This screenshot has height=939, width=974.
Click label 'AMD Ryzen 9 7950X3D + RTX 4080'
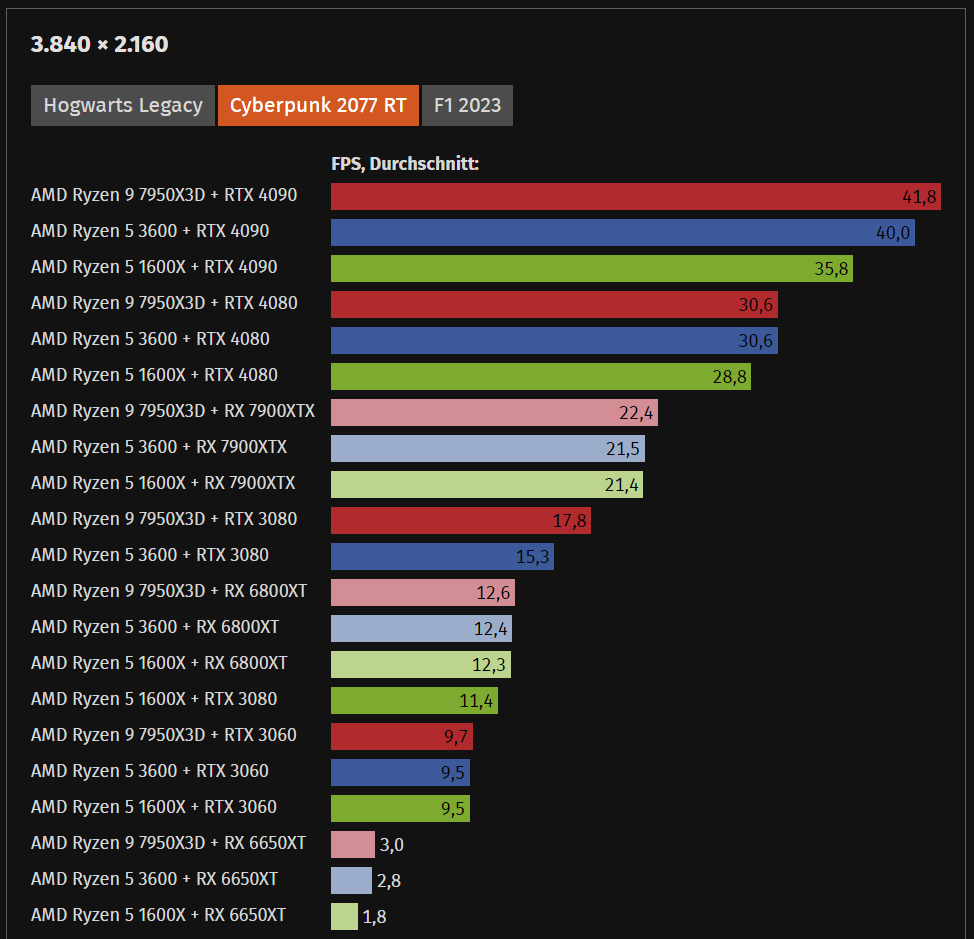(x=164, y=303)
